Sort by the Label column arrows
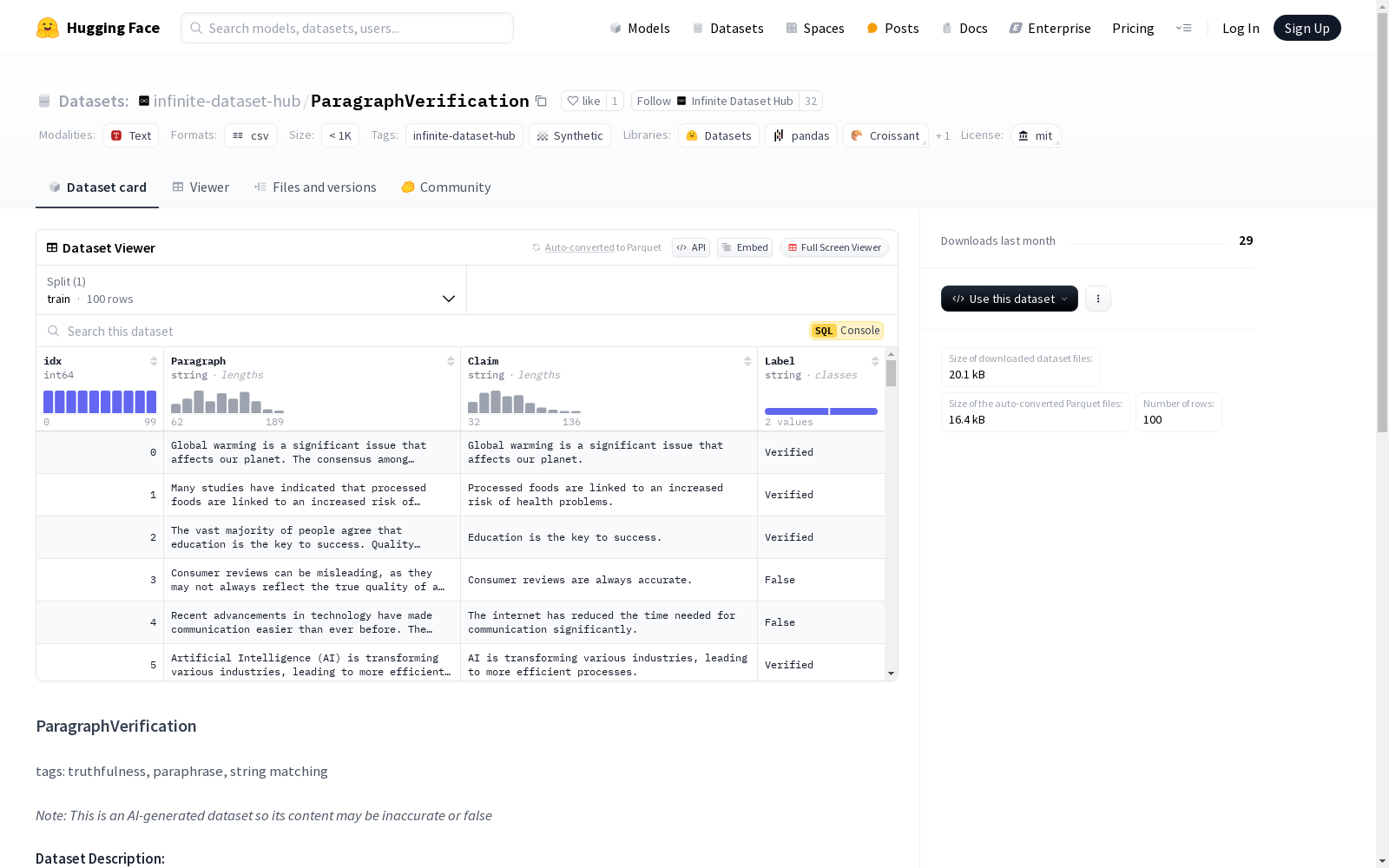The image size is (1389, 868). [875, 361]
